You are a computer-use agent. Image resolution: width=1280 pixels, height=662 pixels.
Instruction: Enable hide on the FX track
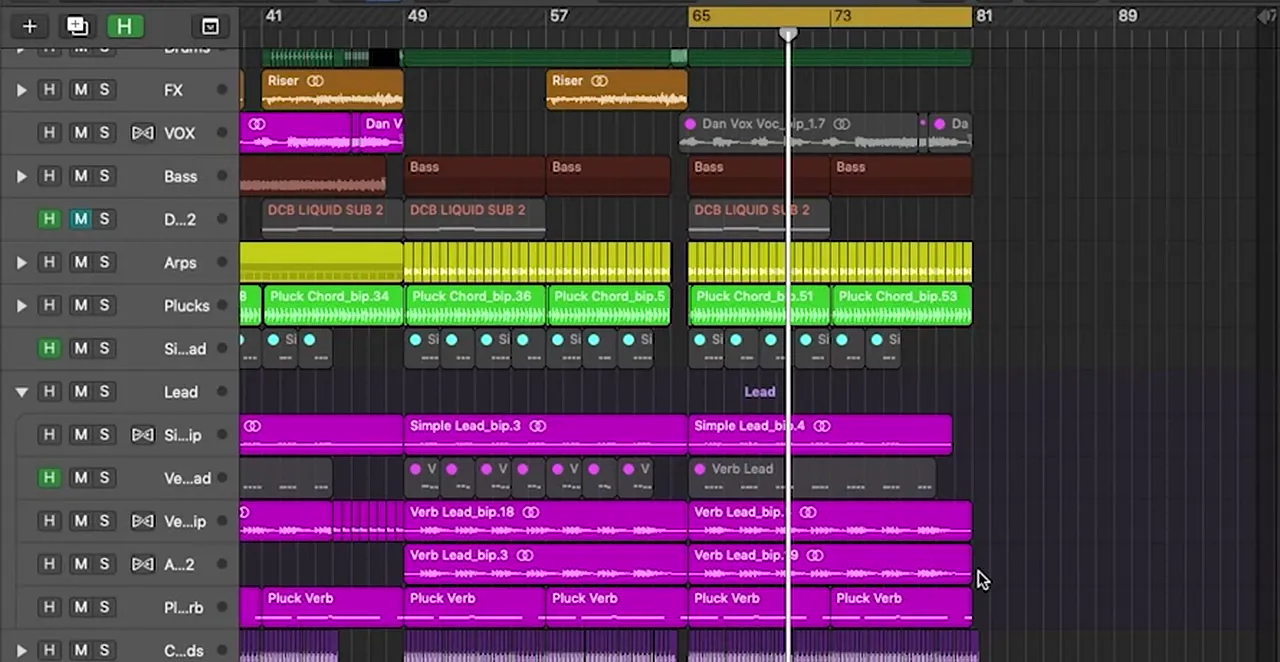click(48, 90)
